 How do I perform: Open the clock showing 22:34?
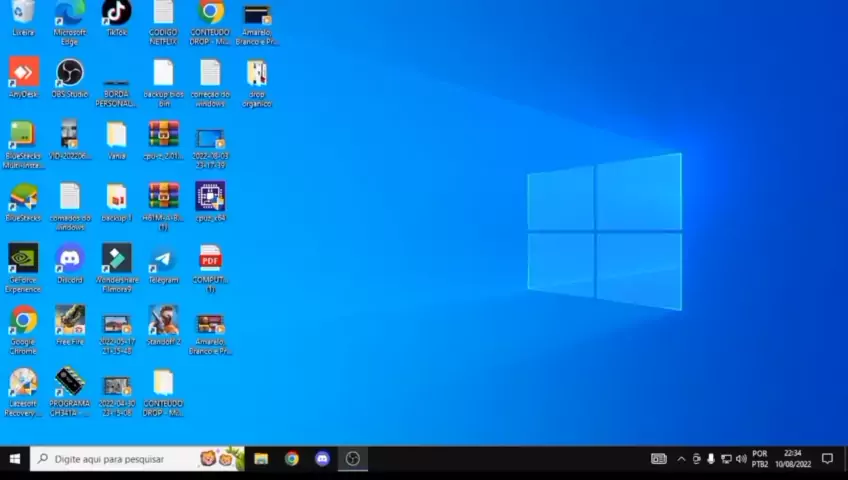(x=793, y=459)
